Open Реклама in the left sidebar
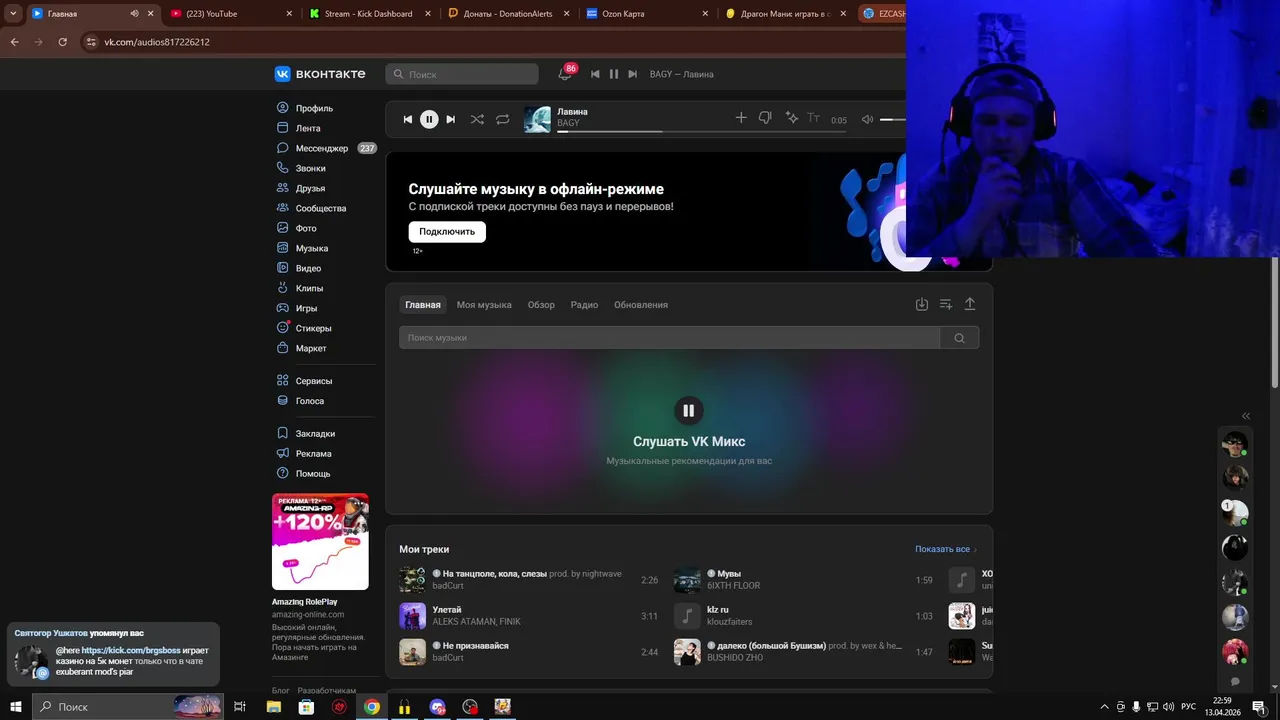The height and width of the screenshot is (720, 1280). pyautogui.click(x=313, y=454)
